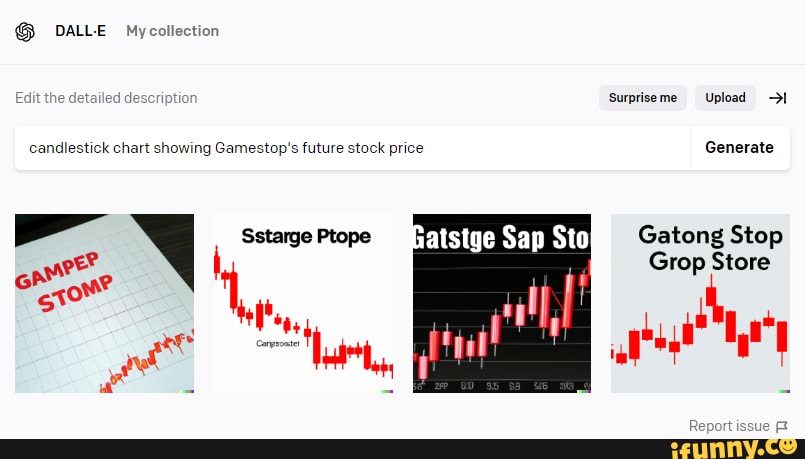Click the Edit the detailed description label
This screenshot has width=805, height=459.
click(x=106, y=98)
